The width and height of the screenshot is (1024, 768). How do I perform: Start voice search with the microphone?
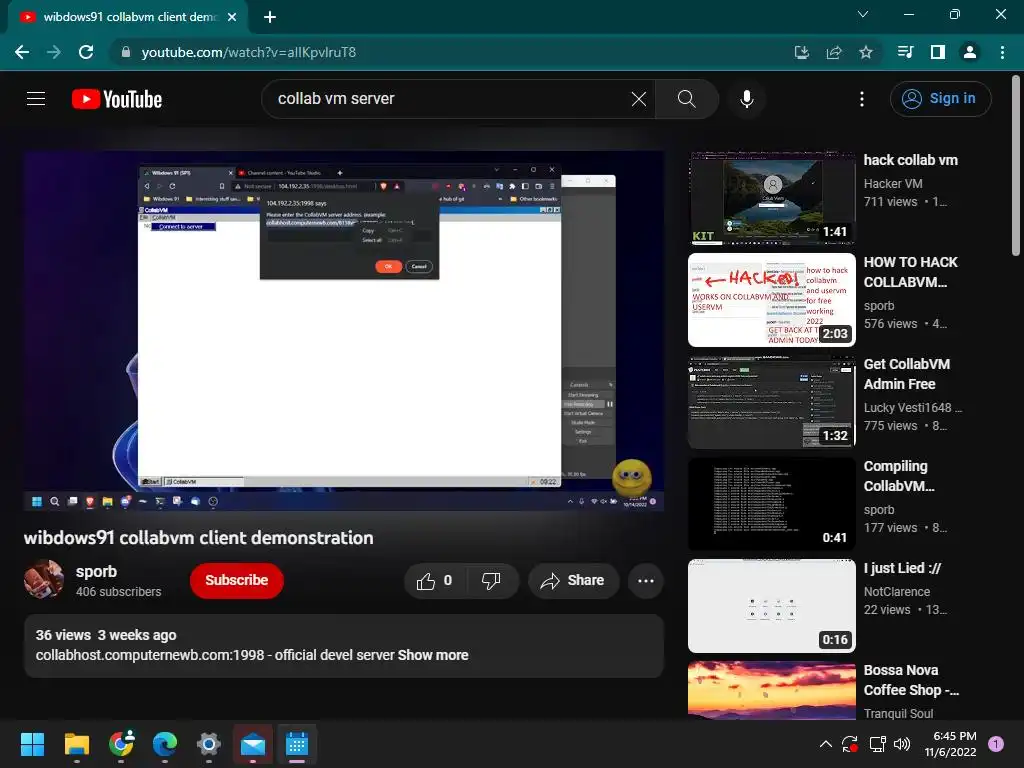[746, 99]
